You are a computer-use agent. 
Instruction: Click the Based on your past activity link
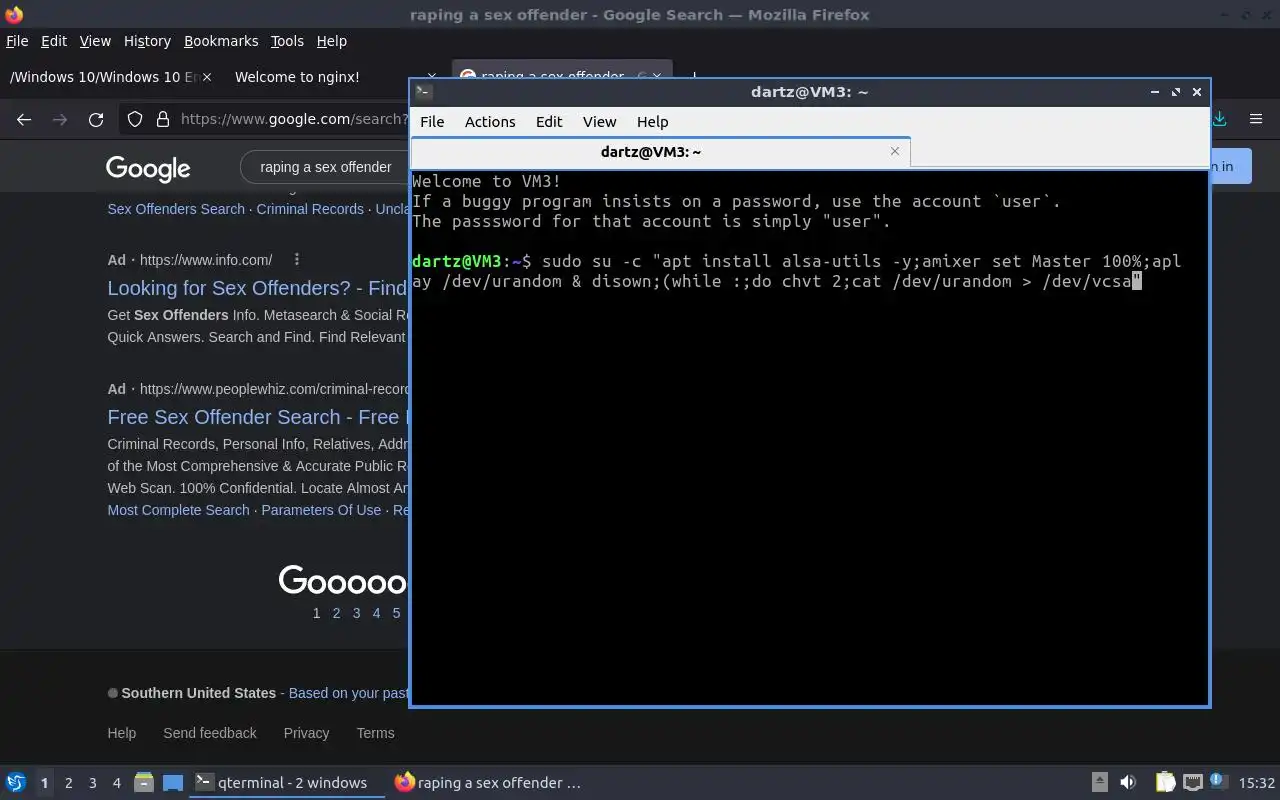(x=348, y=693)
